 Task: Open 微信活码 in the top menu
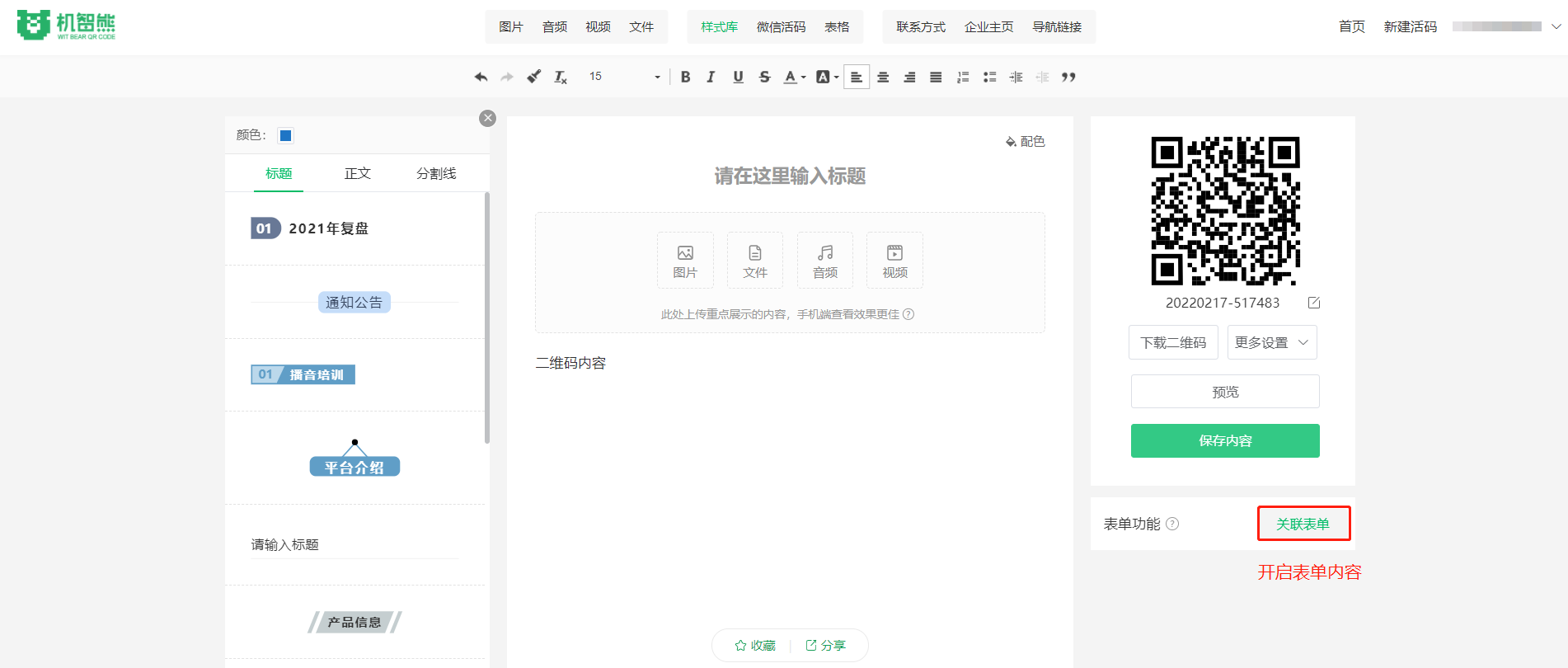click(781, 26)
